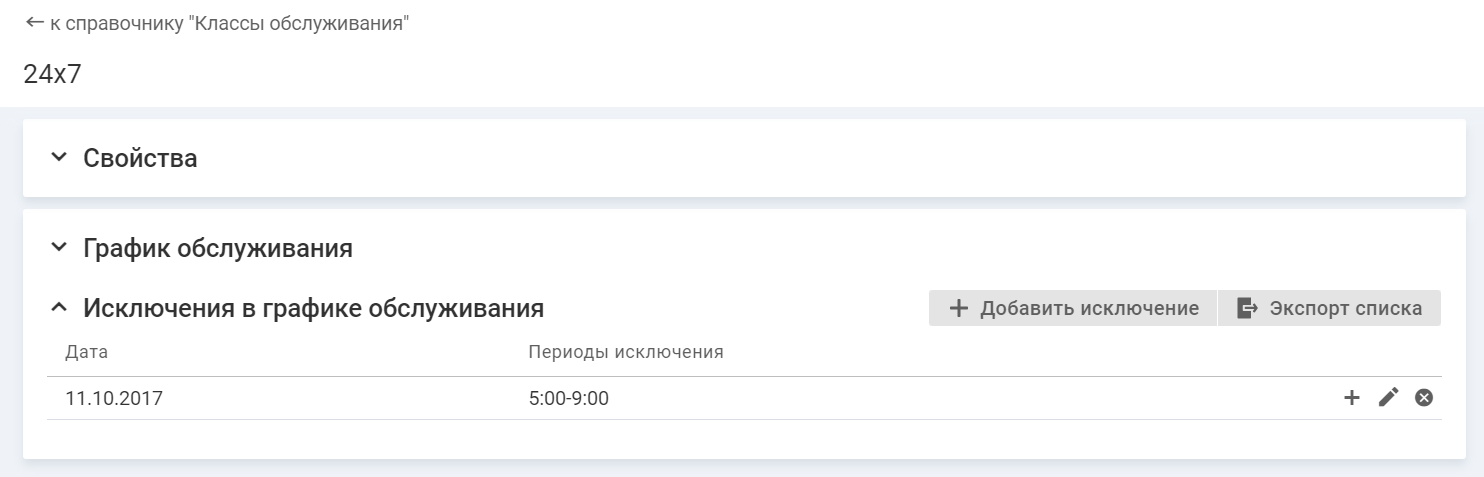Image resolution: width=1484 pixels, height=477 pixels.
Task: Click the График обслуживания heading
Action: tap(218, 248)
